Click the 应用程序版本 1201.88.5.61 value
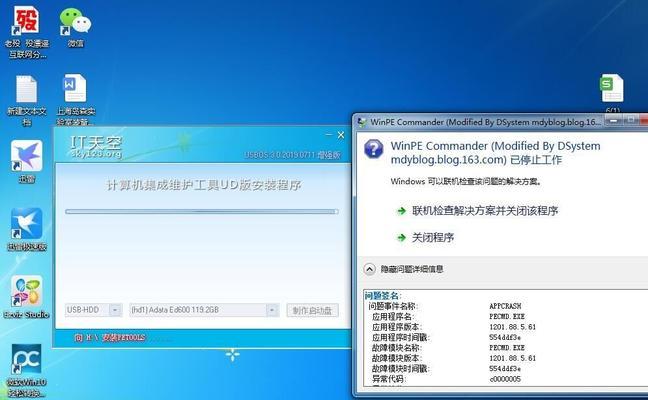648x400 pixels. coord(512,327)
